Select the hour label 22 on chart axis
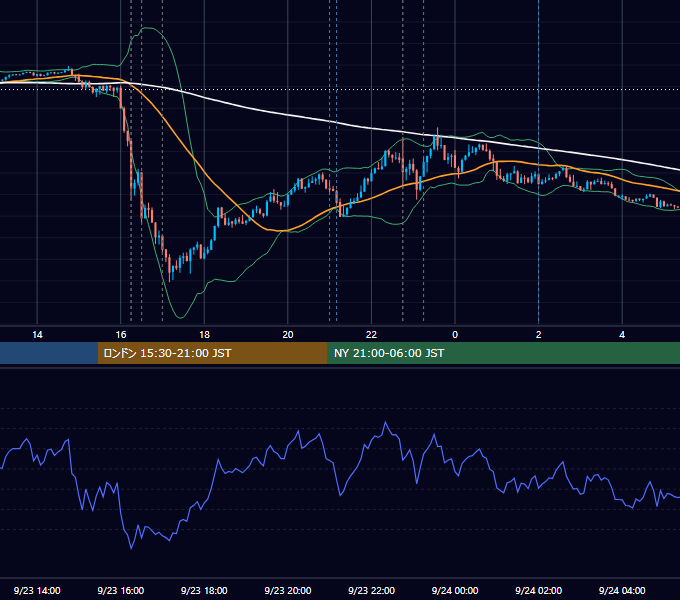The height and width of the screenshot is (600, 680). pos(371,335)
